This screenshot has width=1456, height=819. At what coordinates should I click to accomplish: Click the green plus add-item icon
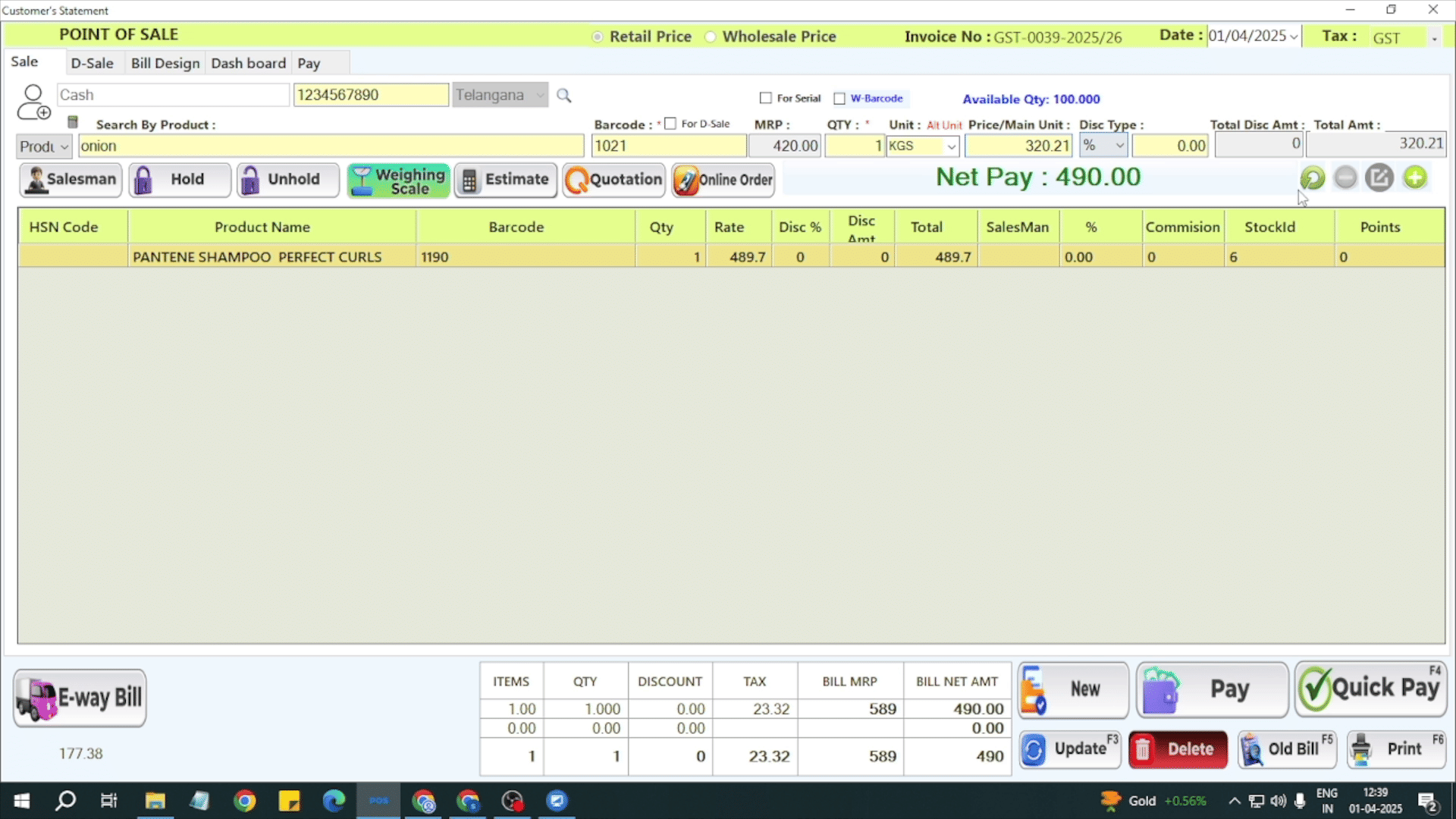[x=1414, y=178]
